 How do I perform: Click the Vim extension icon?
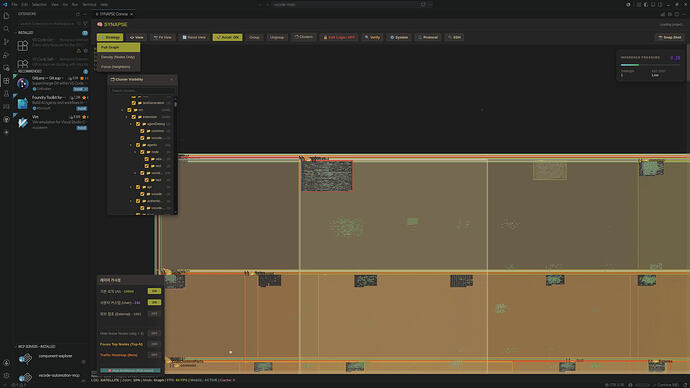[x=23, y=122]
